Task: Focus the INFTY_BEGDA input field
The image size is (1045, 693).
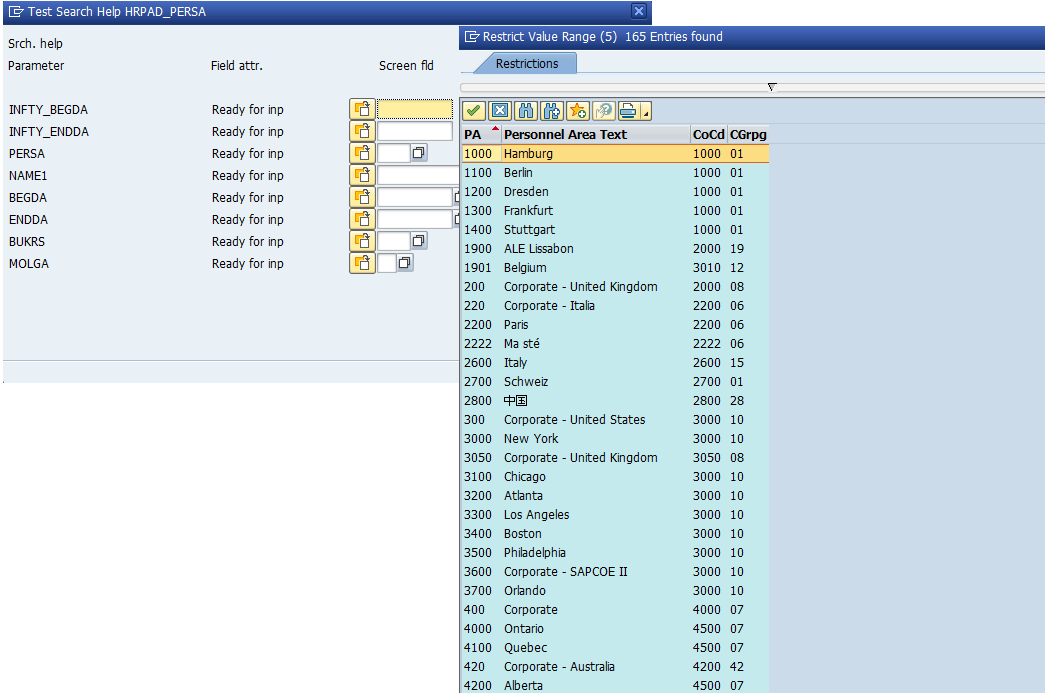Action: pyautogui.click(x=415, y=109)
